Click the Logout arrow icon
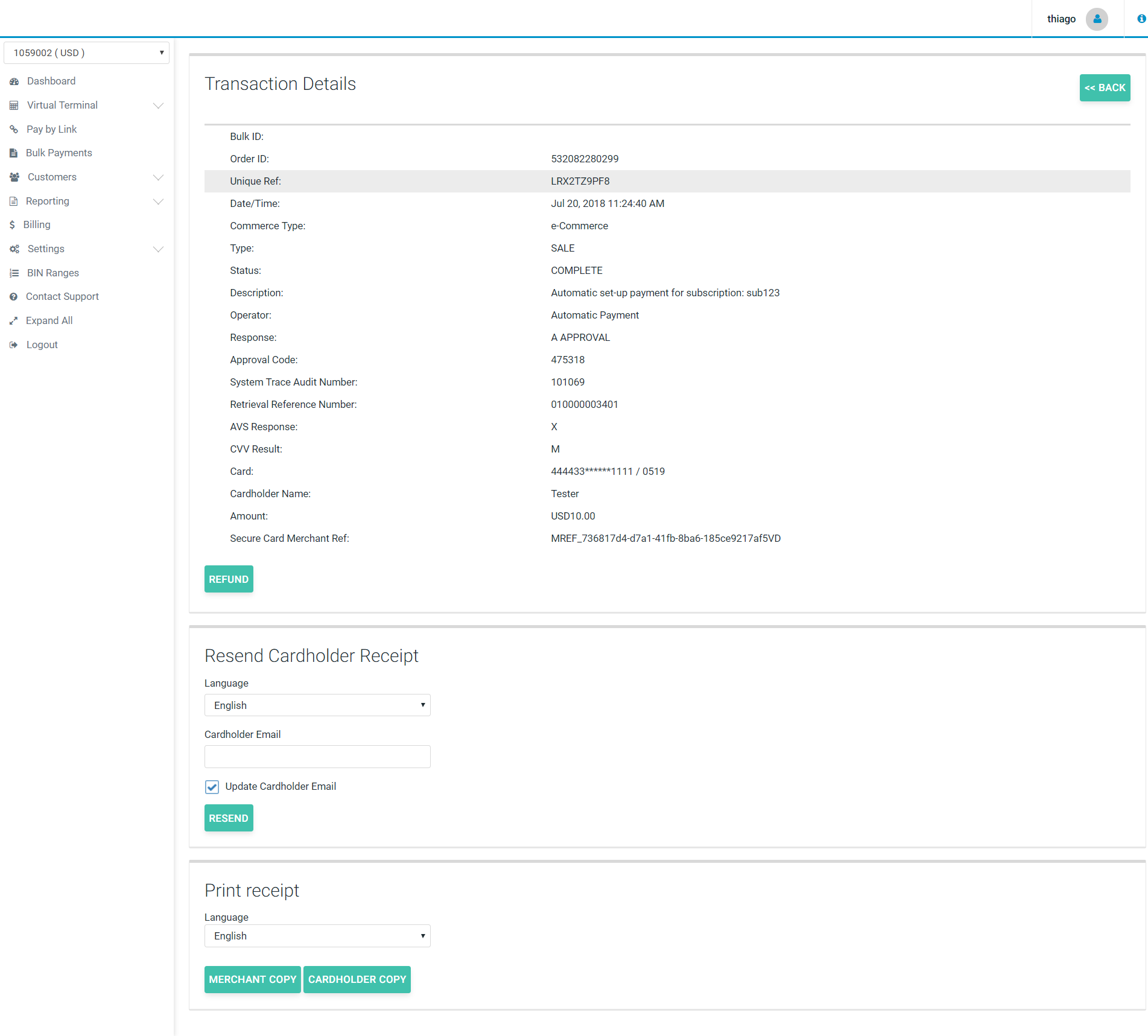Screen dimensions: 1148x1036 coord(14,345)
